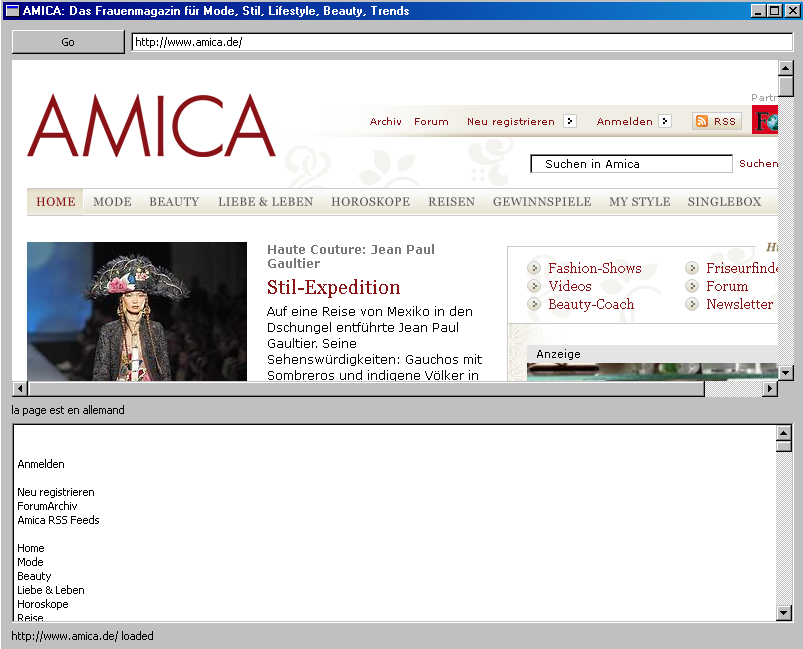Open the Videos link

pos(569,286)
